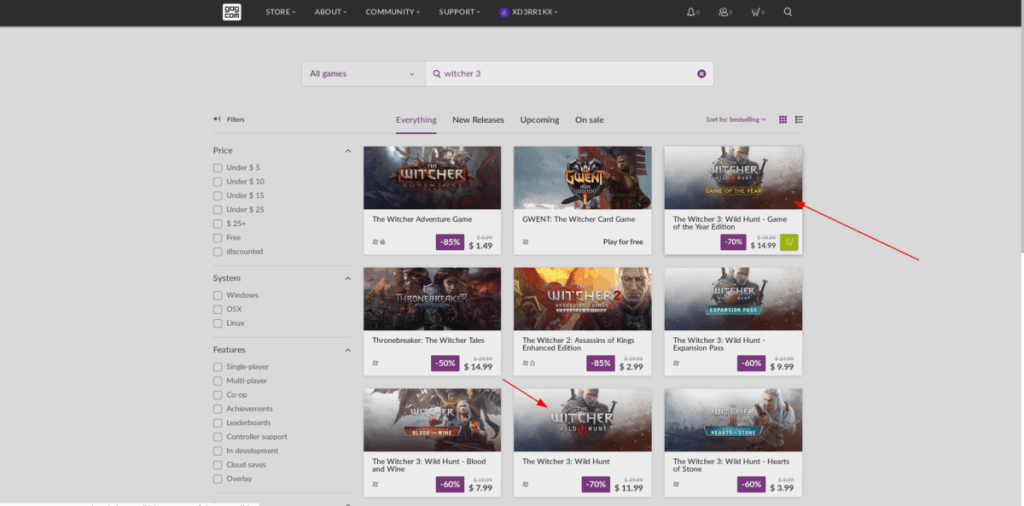Click the search magnifier icon in search field

tap(436, 74)
